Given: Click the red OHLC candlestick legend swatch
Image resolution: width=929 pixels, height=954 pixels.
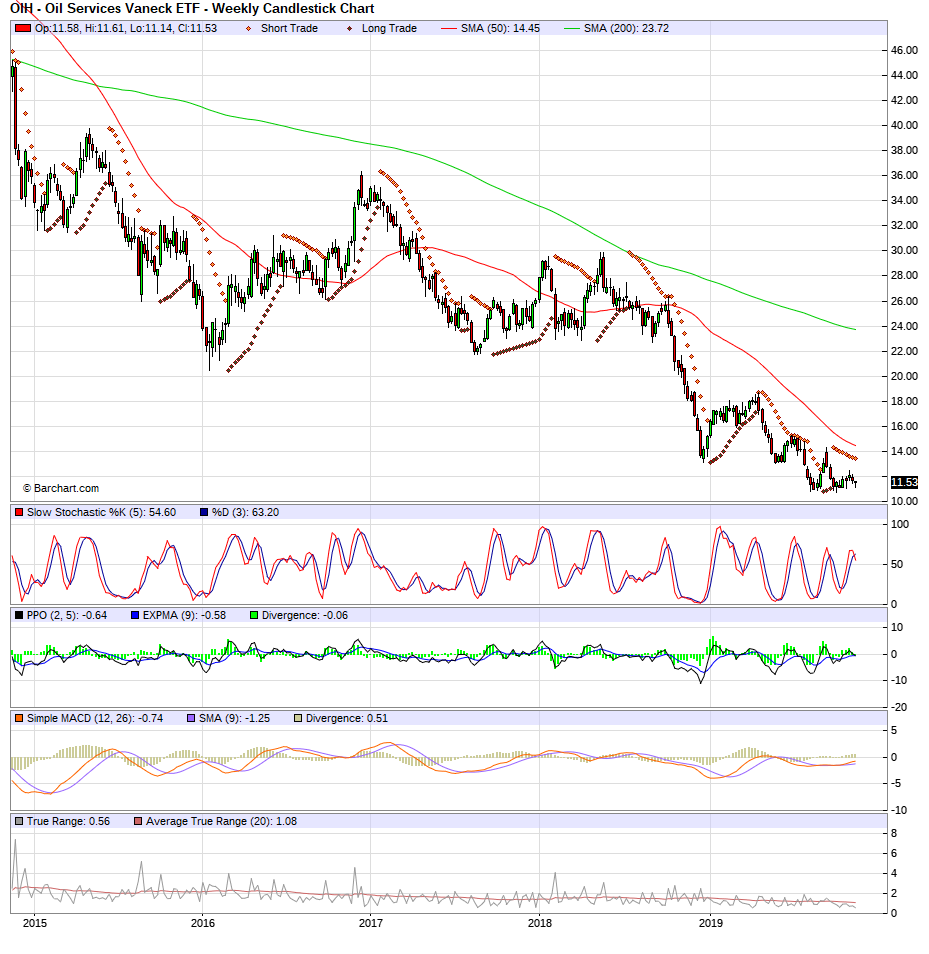Looking at the screenshot, I should coord(23,29).
